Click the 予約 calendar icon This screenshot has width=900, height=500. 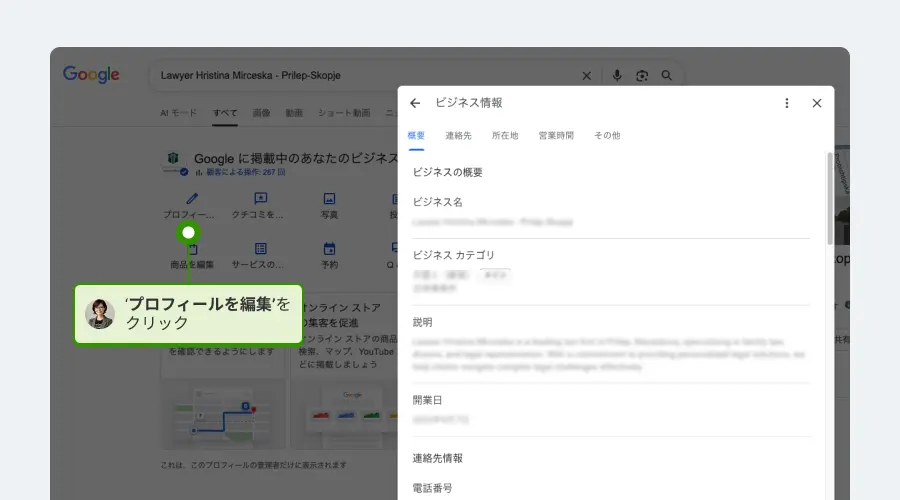pos(329,249)
